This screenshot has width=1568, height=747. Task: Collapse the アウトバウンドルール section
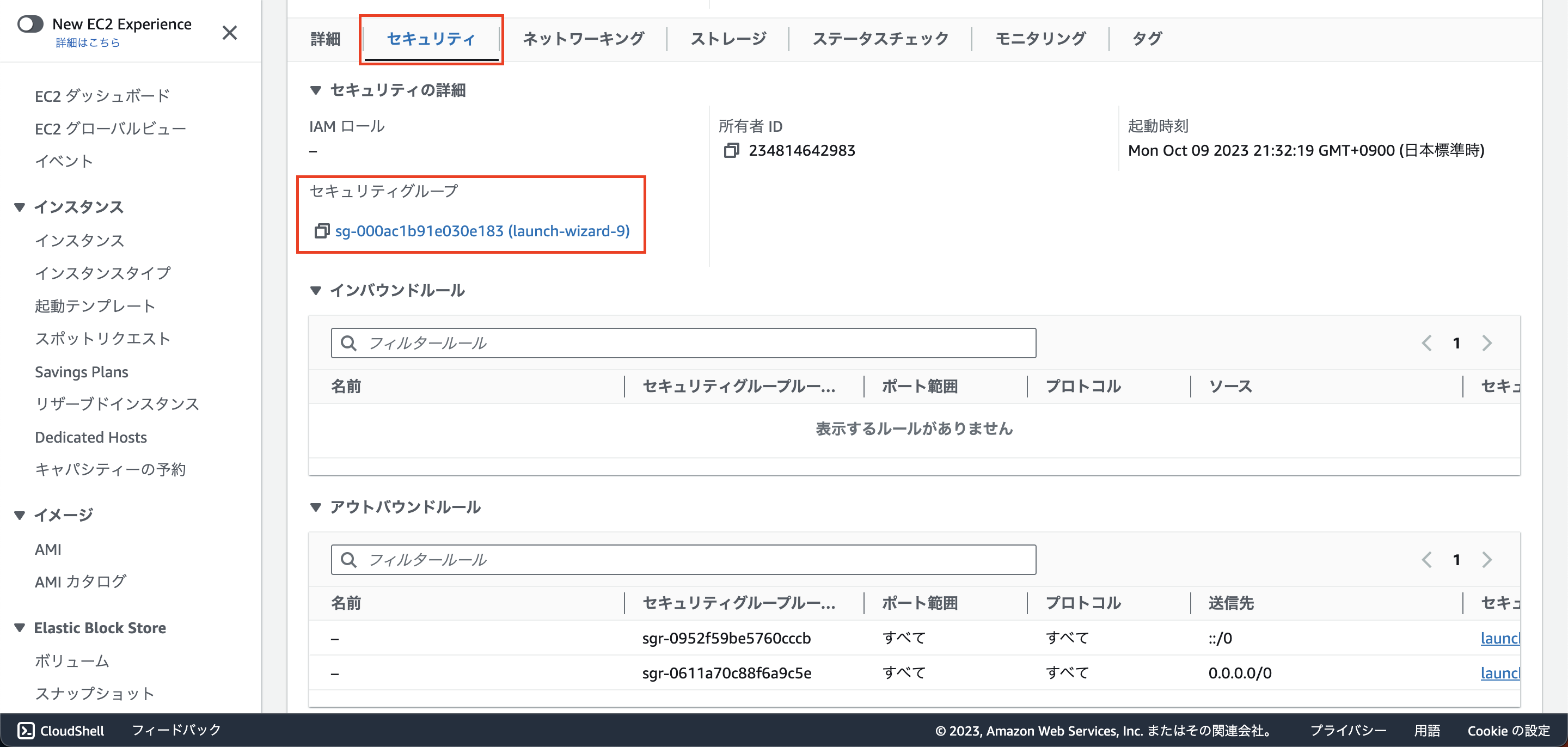click(315, 507)
